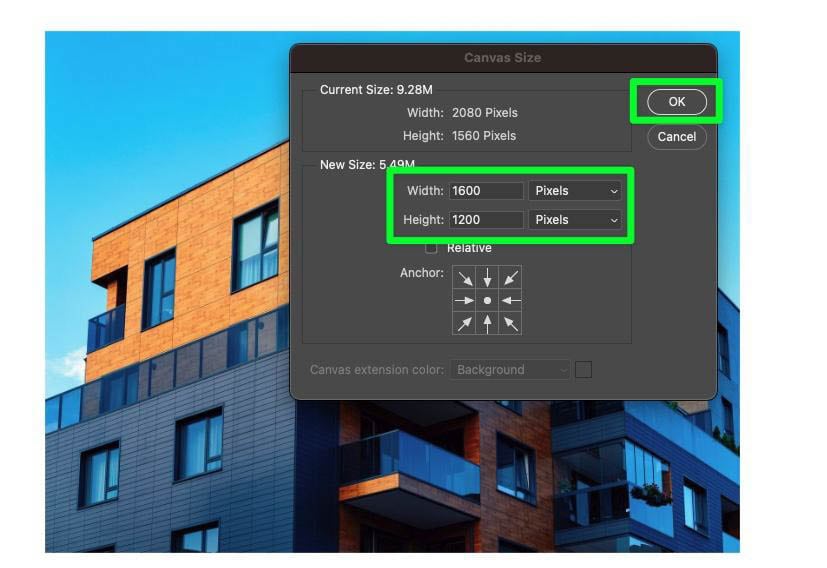Open the Height units Pixels dropdown
827x568 pixels.
(x=575, y=220)
